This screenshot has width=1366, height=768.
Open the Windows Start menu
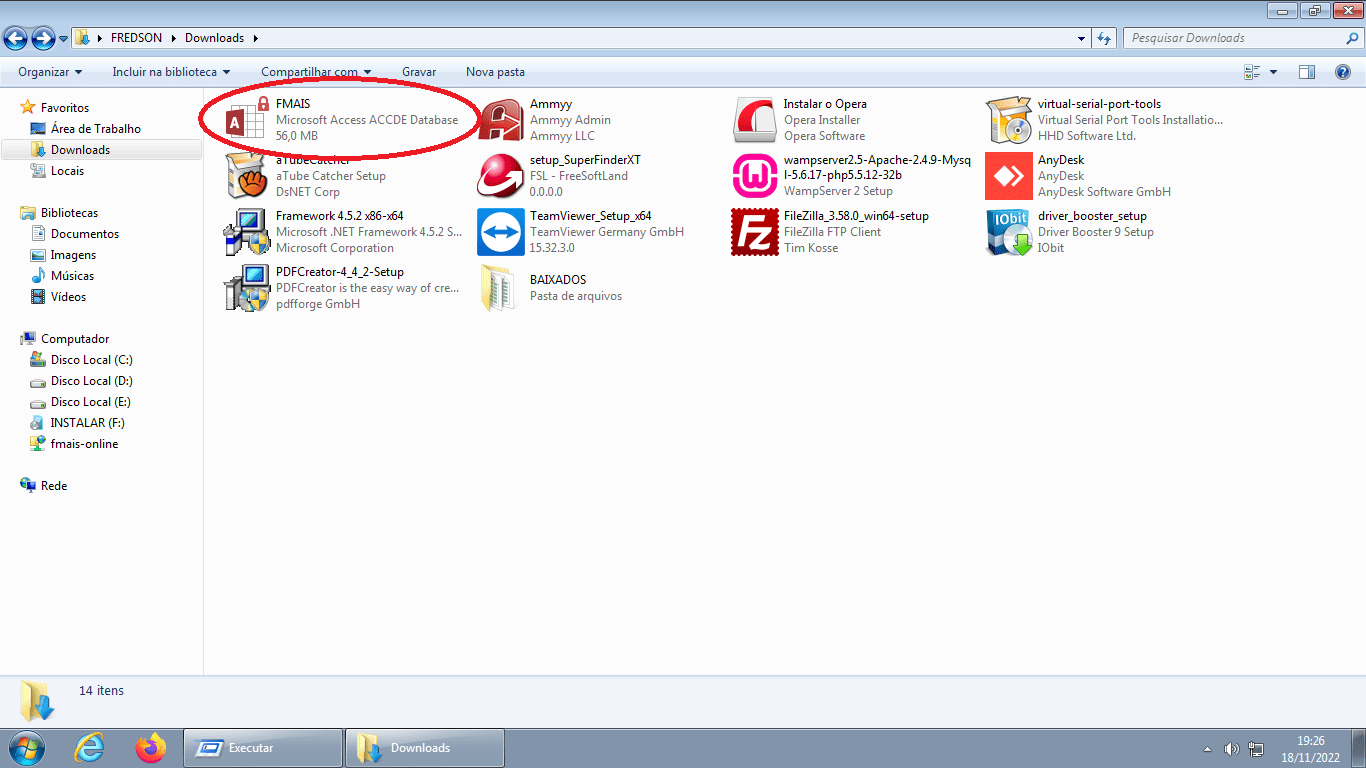click(x=26, y=748)
